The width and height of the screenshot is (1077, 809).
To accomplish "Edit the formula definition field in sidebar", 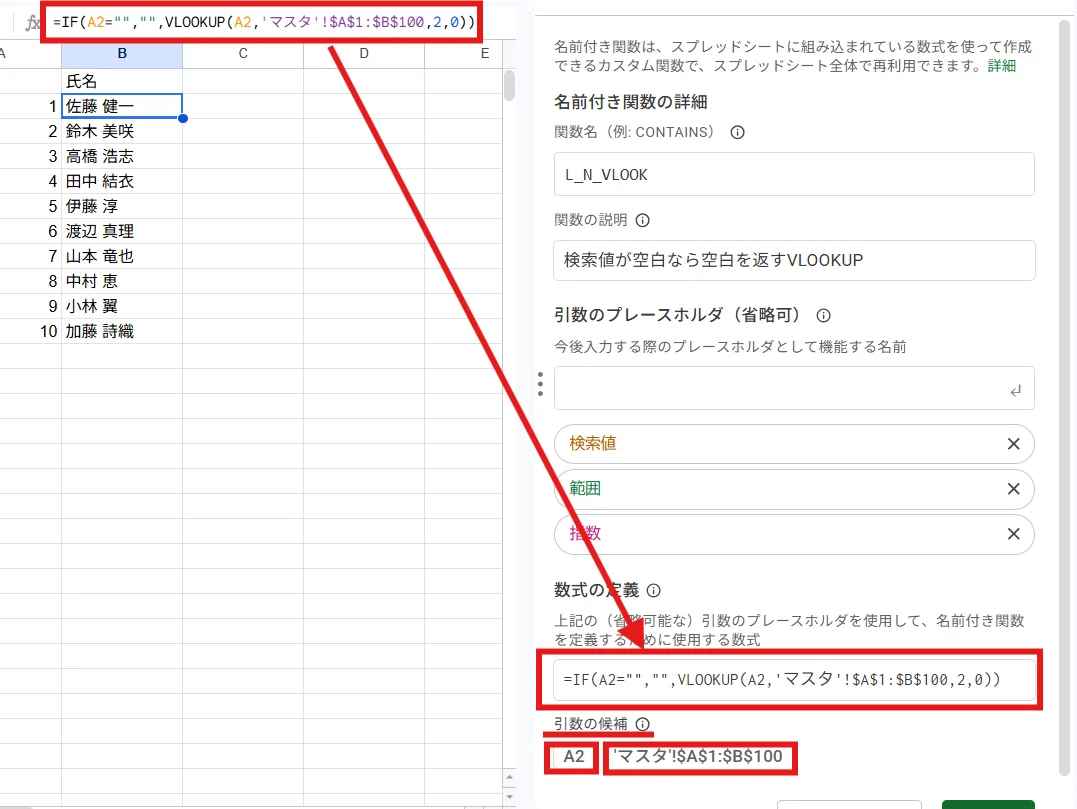I will [x=794, y=680].
